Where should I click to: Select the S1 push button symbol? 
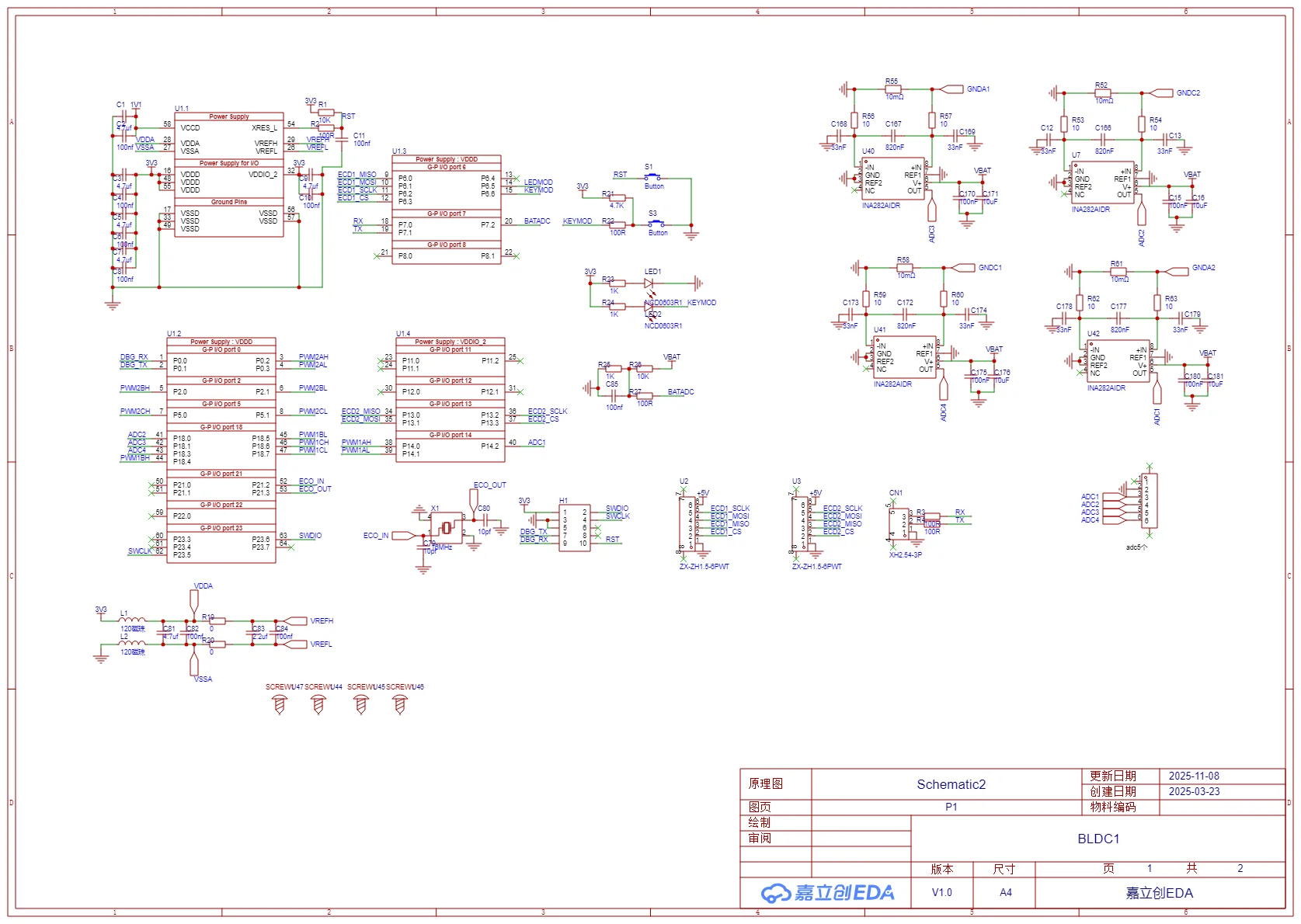pos(652,178)
